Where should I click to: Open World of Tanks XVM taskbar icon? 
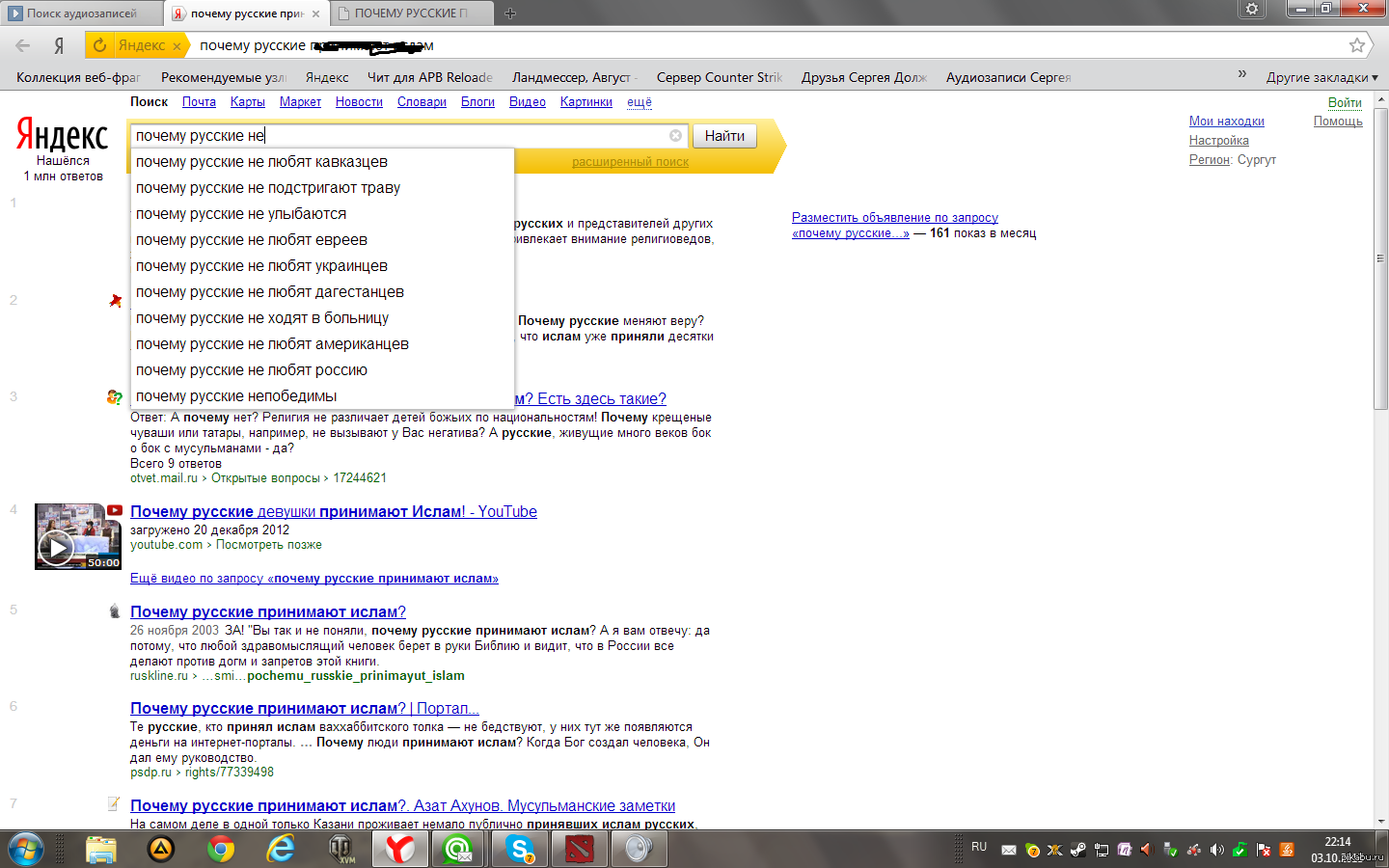(340, 849)
